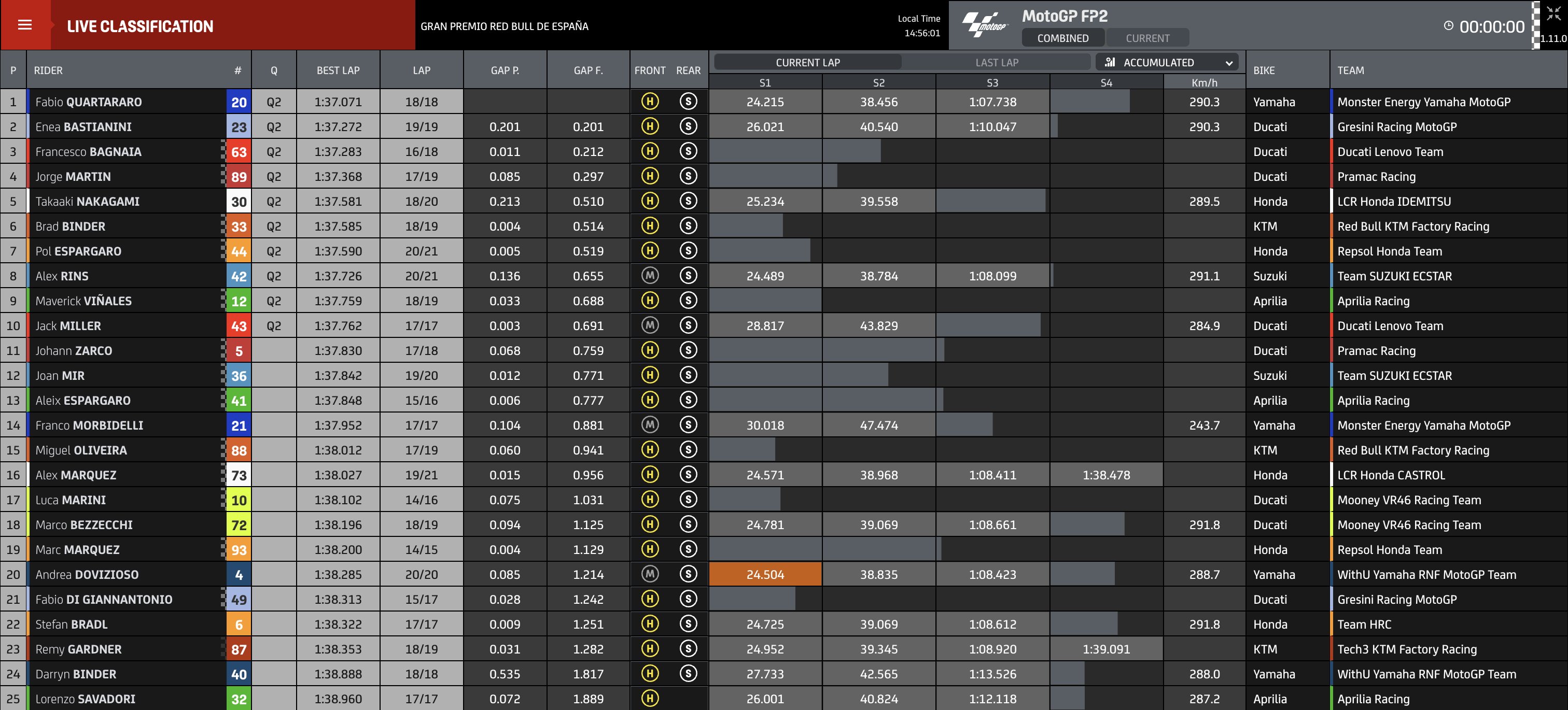Click Dovizioso's highlighted S1 time 24.504
The height and width of the screenshot is (710, 1568).
pyautogui.click(x=765, y=574)
